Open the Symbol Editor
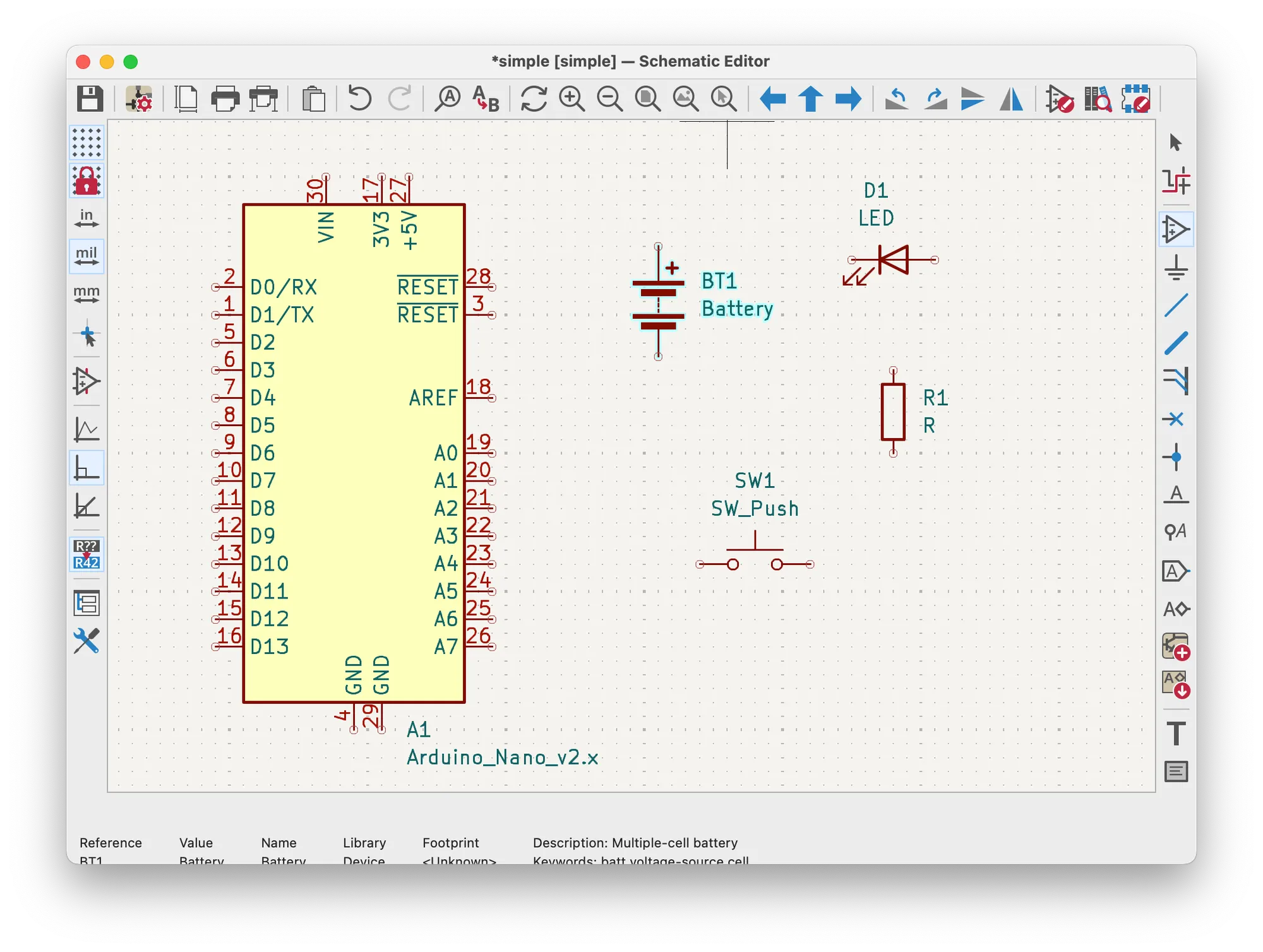 (x=1059, y=99)
